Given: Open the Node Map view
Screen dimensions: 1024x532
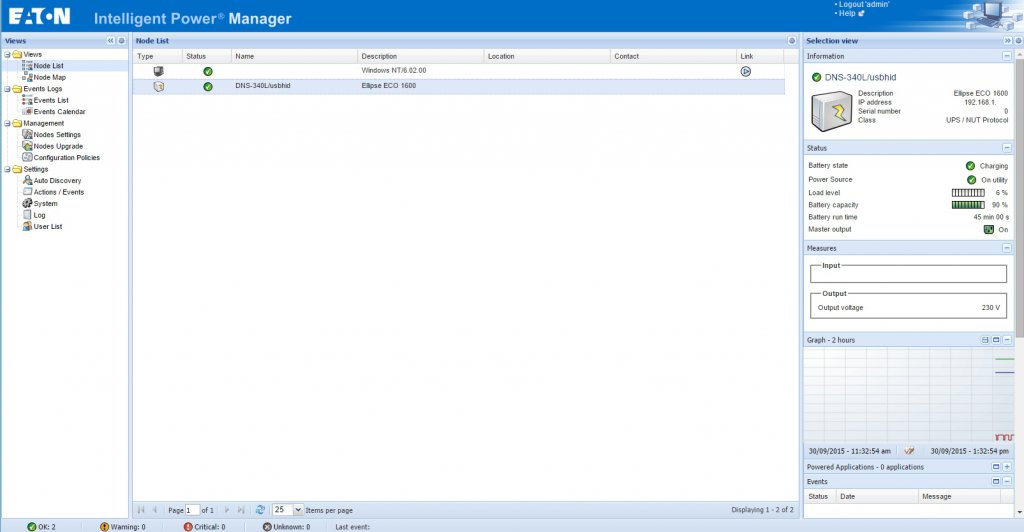Looking at the screenshot, I should (x=49, y=77).
